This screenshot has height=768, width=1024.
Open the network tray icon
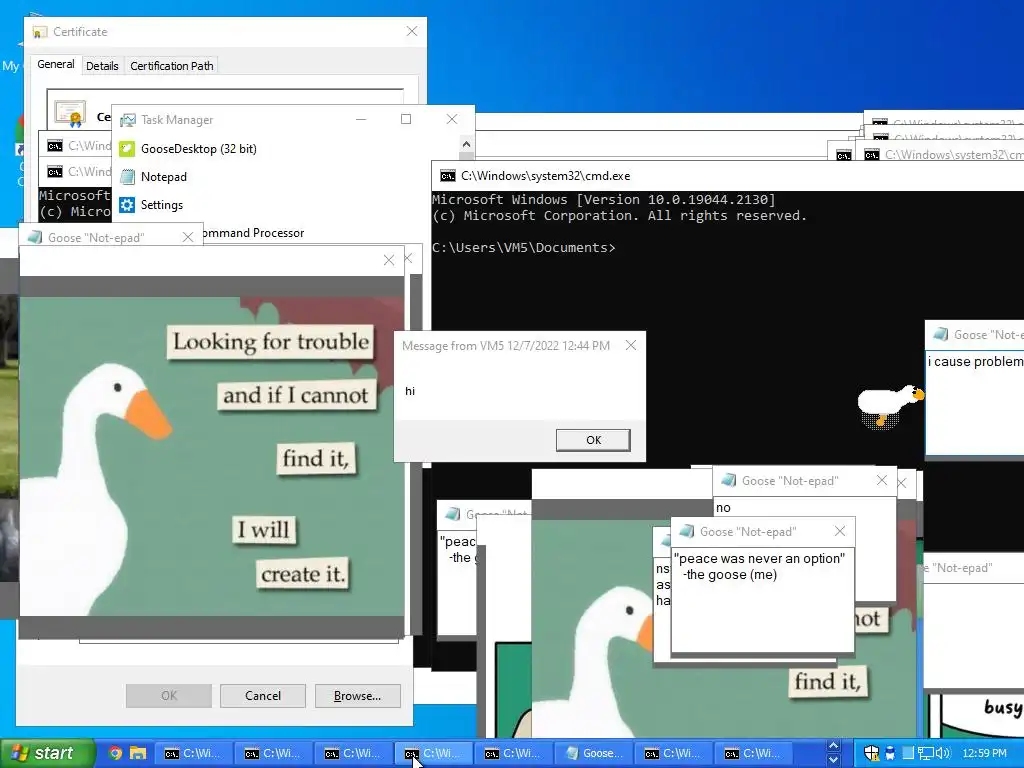(925, 753)
